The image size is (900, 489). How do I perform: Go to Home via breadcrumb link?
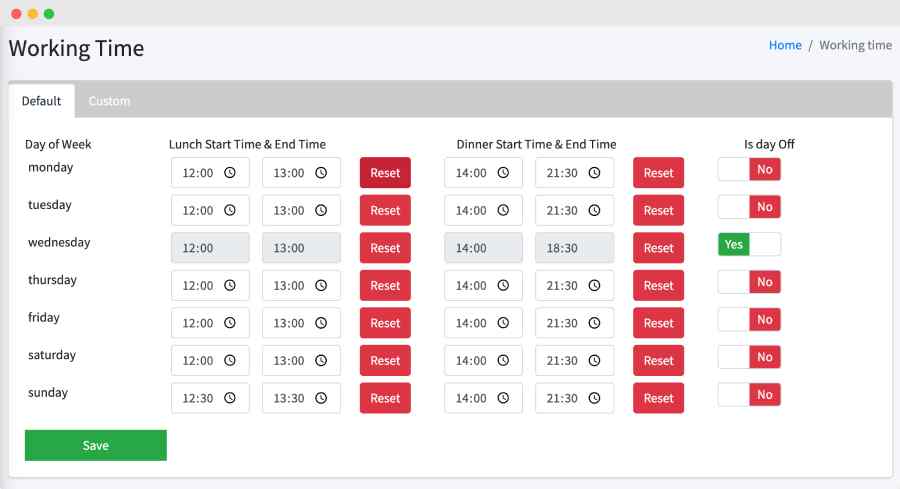pyautogui.click(x=785, y=45)
